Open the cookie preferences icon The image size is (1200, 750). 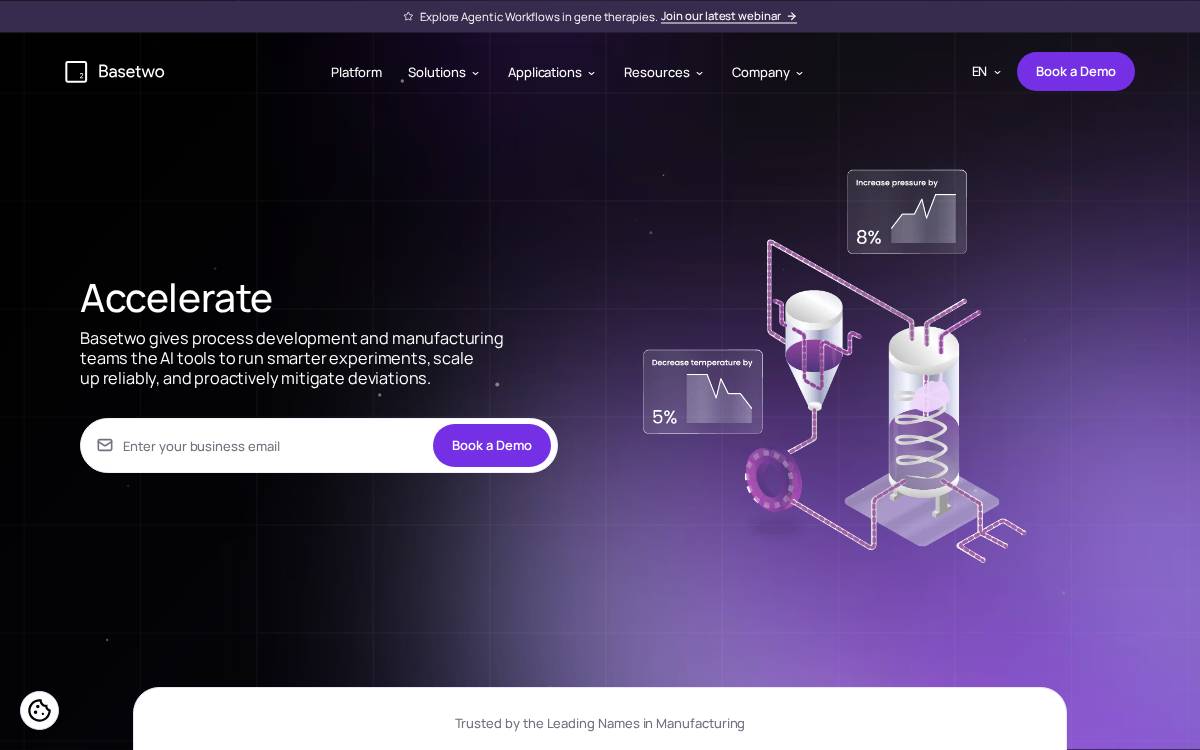39,710
